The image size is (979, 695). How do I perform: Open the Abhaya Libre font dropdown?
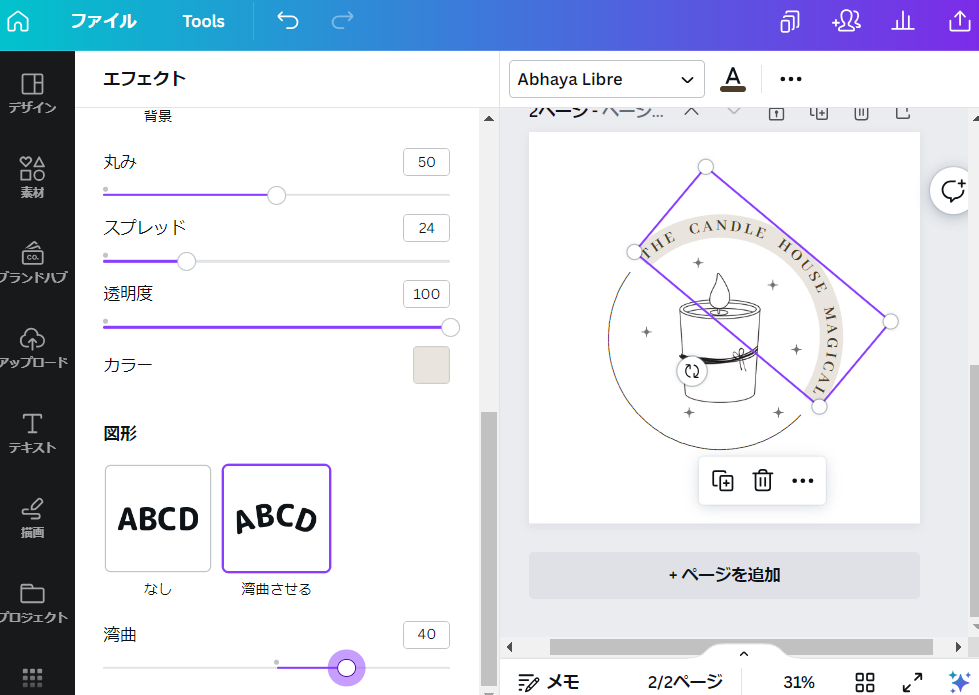tap(607, 79)
